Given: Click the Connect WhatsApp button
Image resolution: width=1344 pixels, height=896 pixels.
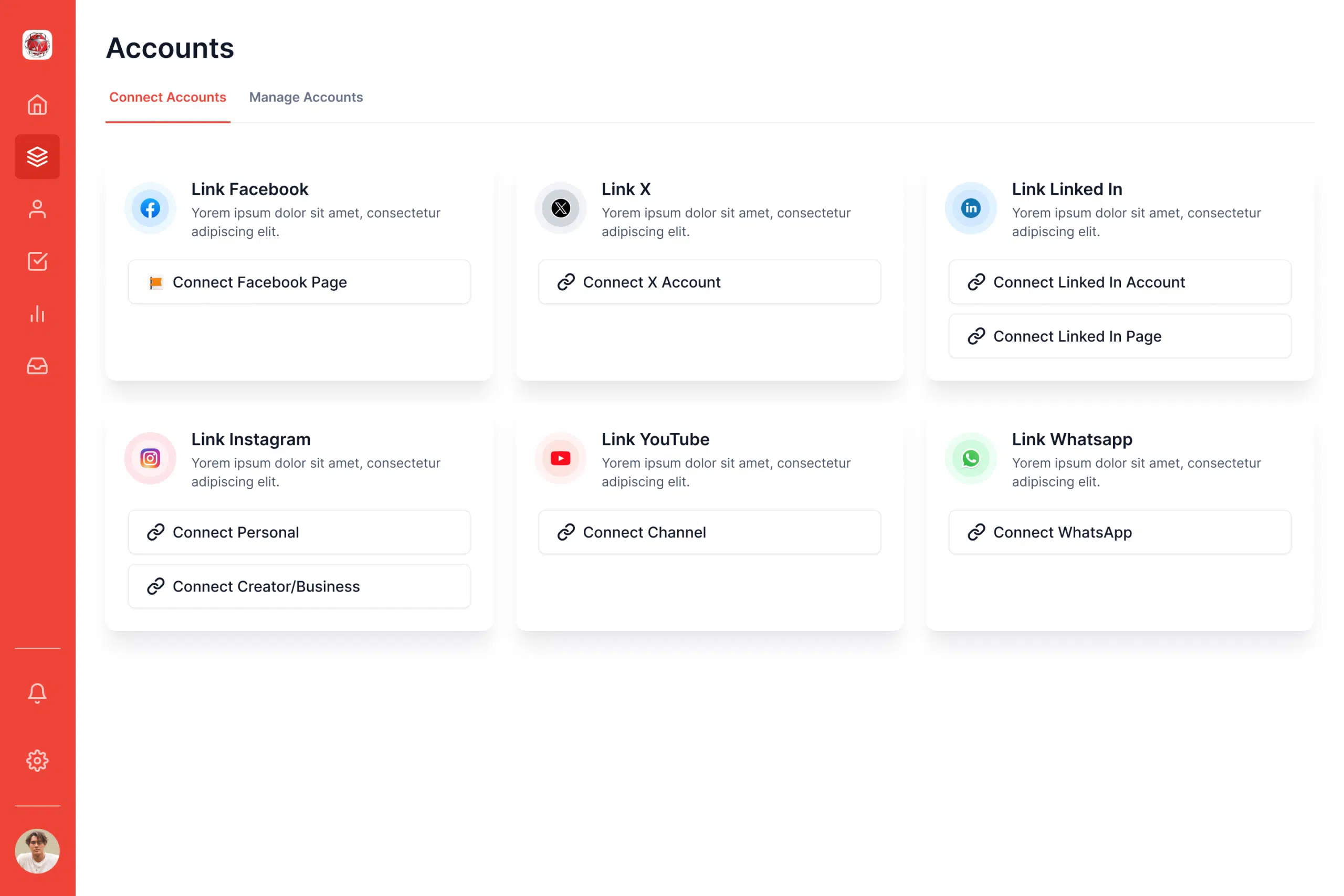Looking at the screenshot, I should pyautogui.click(x=1119, y=533).
